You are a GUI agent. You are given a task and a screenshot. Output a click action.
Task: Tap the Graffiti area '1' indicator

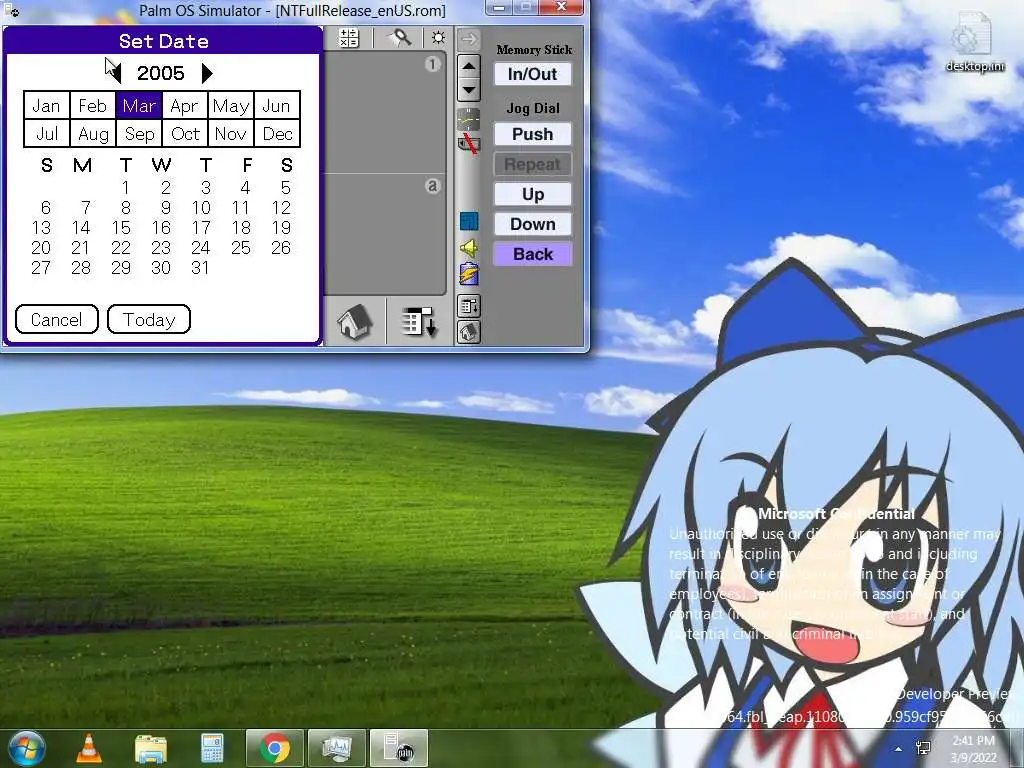coord(432,64)
